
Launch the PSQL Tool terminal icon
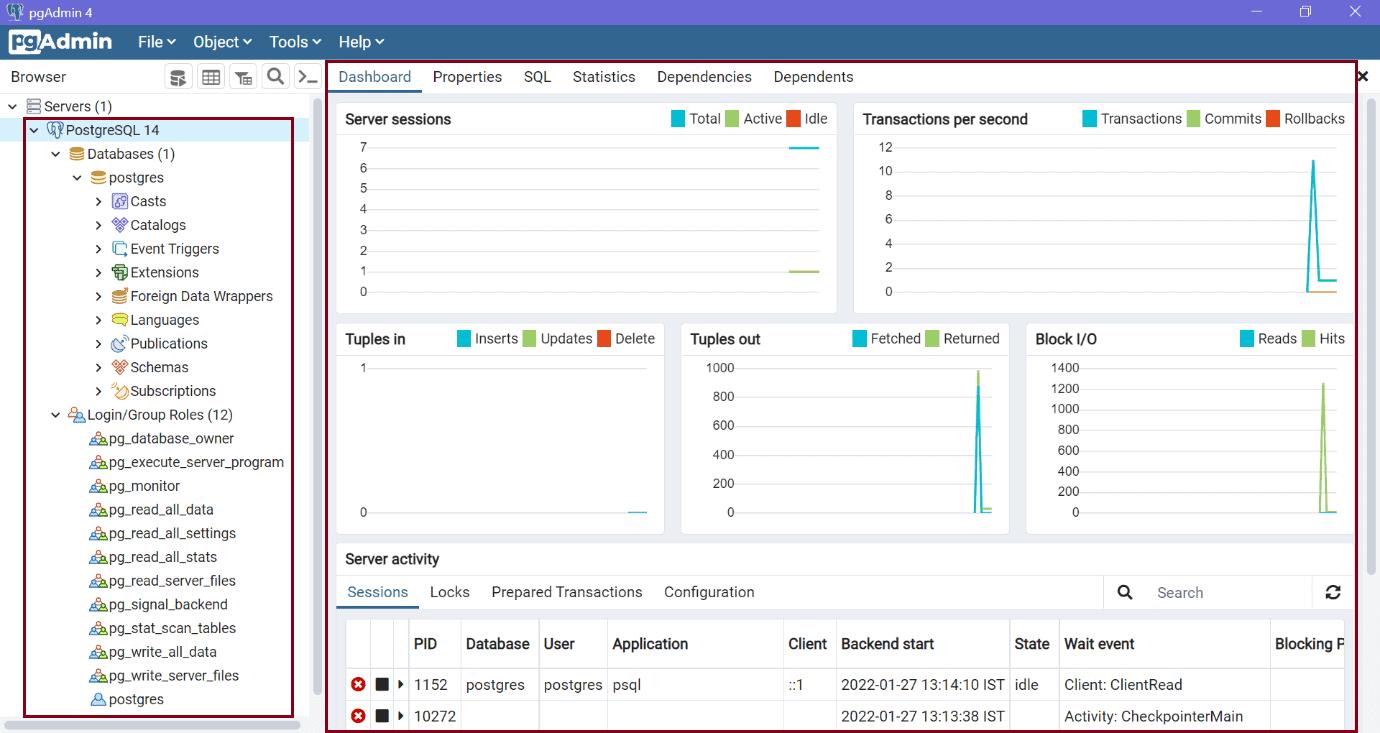coord(308,77)
